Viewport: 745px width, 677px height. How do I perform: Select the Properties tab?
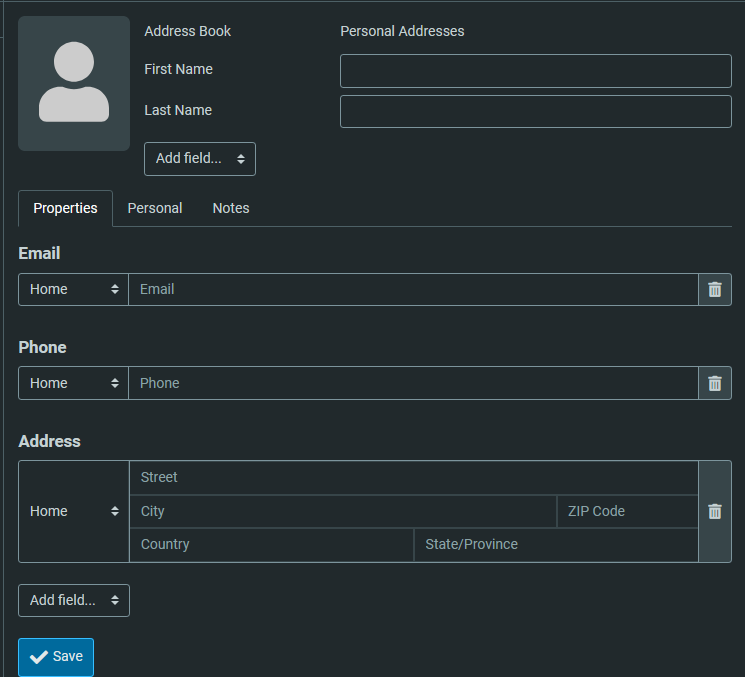pyautogui.click(x=65, y=208)
